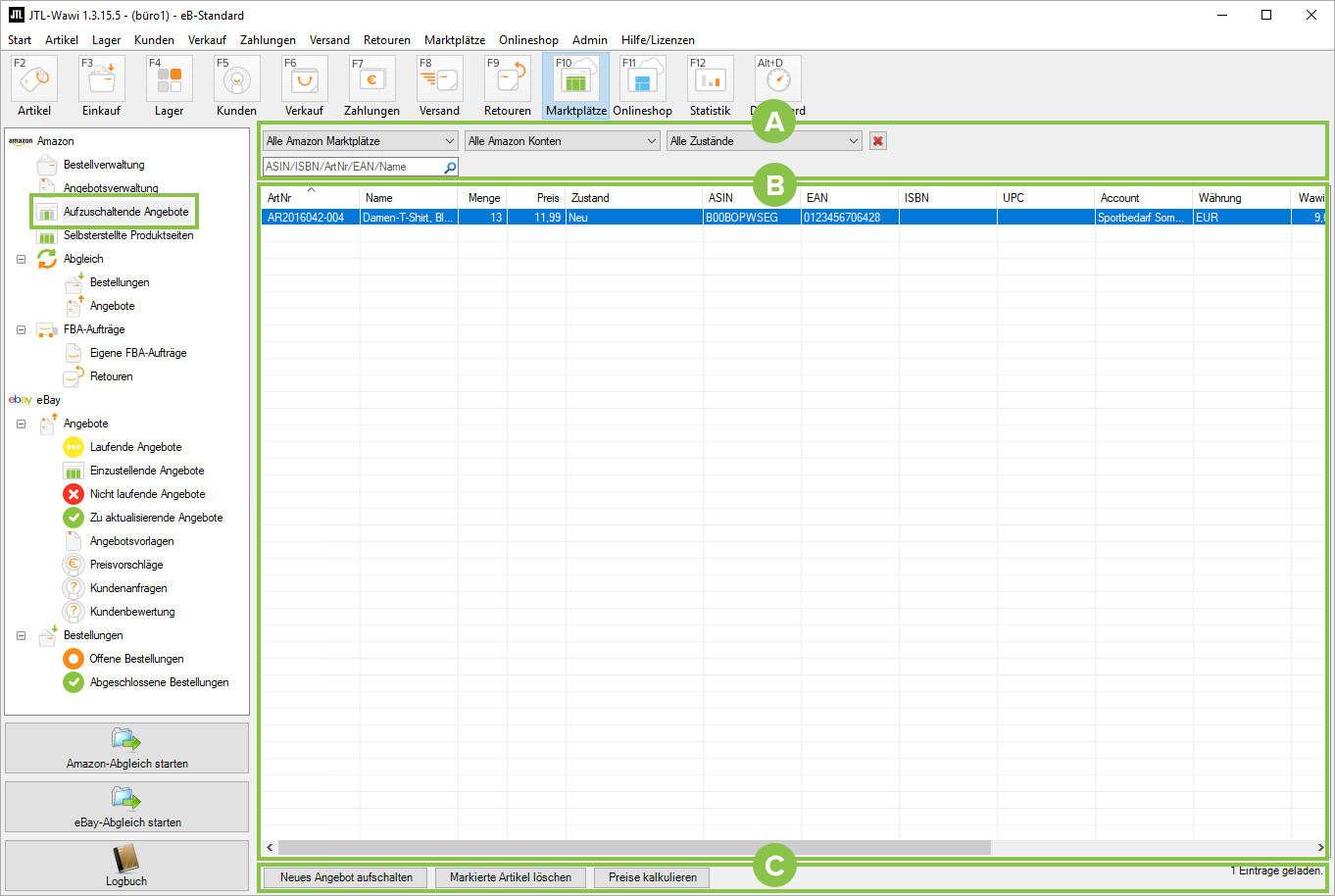Open the Lager menu
Screen dimensions: 1335x896
[107, 40]
